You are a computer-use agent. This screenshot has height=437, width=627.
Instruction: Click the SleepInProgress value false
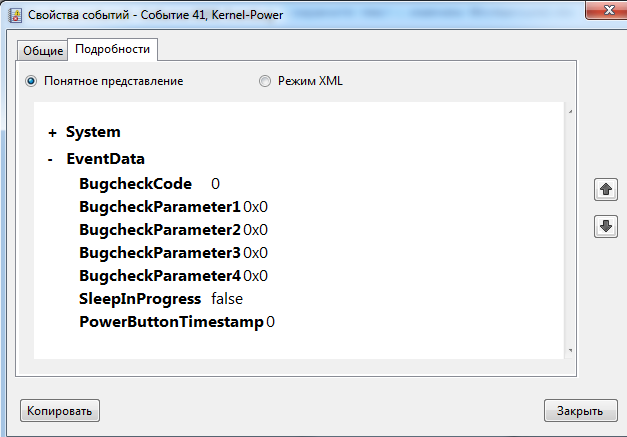[227, 299]
